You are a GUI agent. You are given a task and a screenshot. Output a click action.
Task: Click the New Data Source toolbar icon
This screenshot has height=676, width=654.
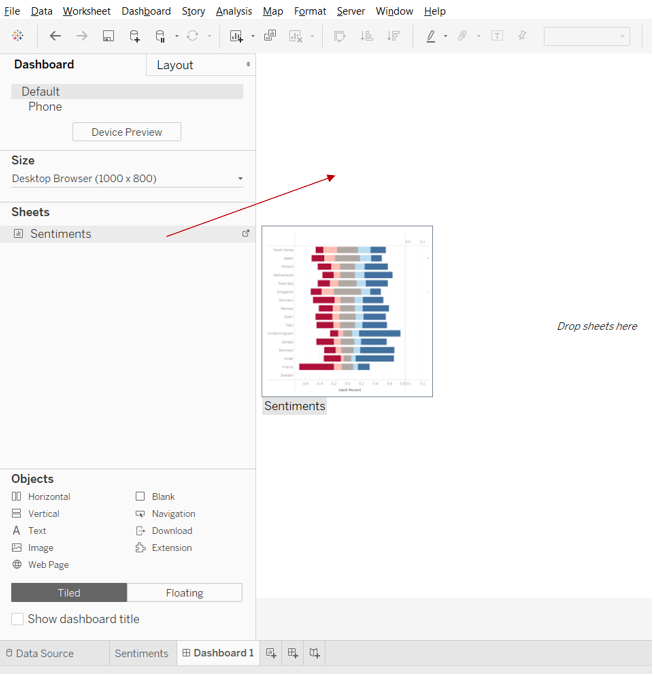(x=134, y=36)
